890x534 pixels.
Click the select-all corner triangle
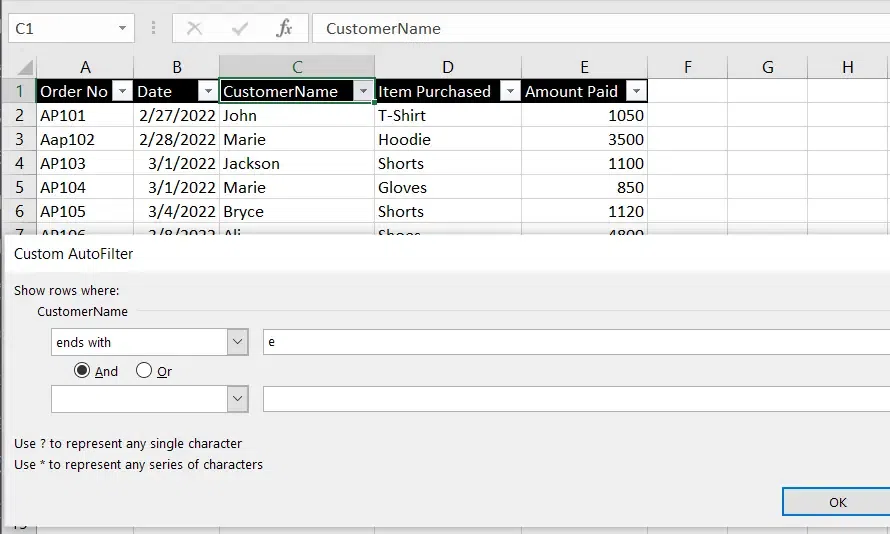click(x=24, y=68)
